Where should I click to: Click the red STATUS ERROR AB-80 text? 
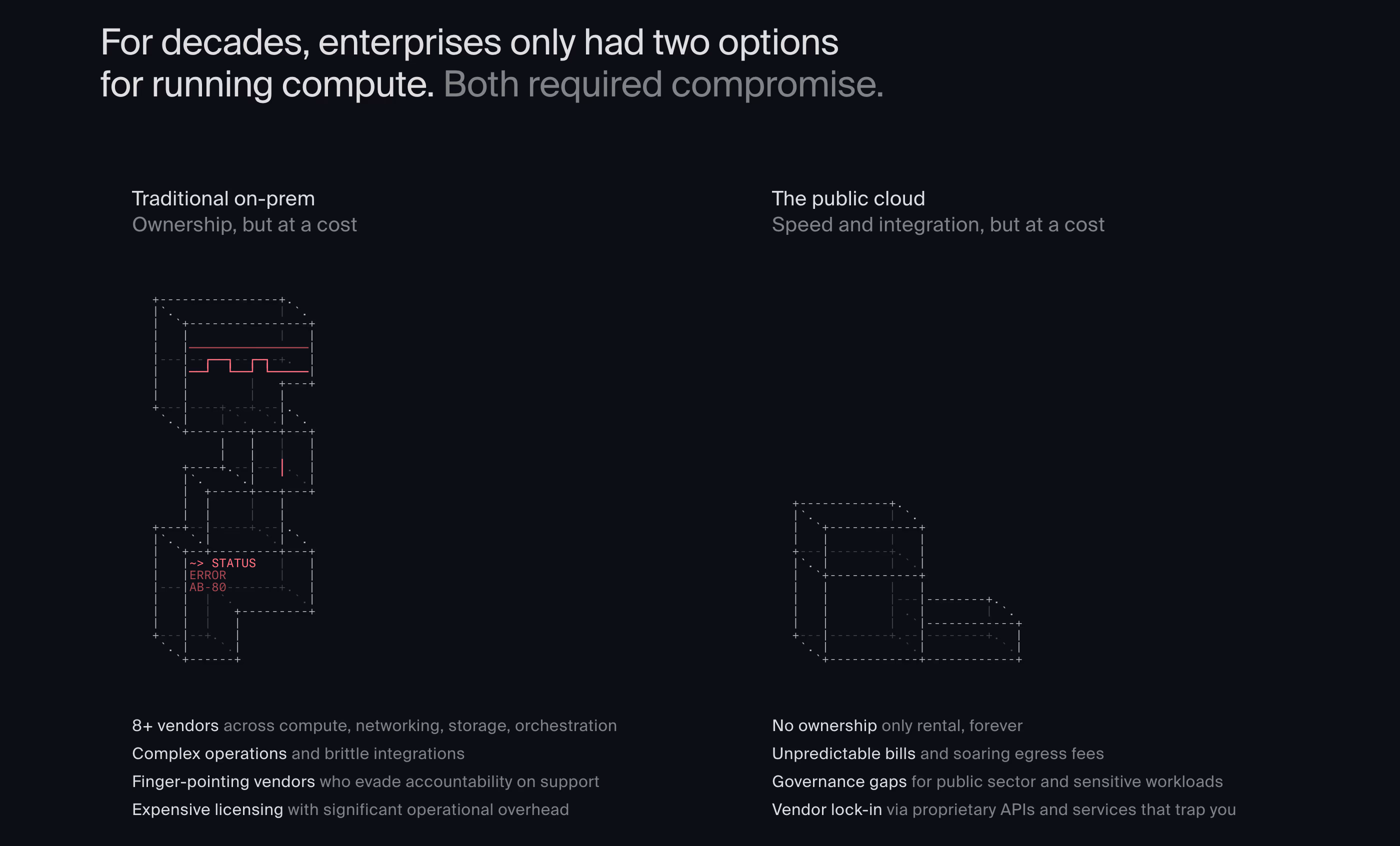coord(222,575)
